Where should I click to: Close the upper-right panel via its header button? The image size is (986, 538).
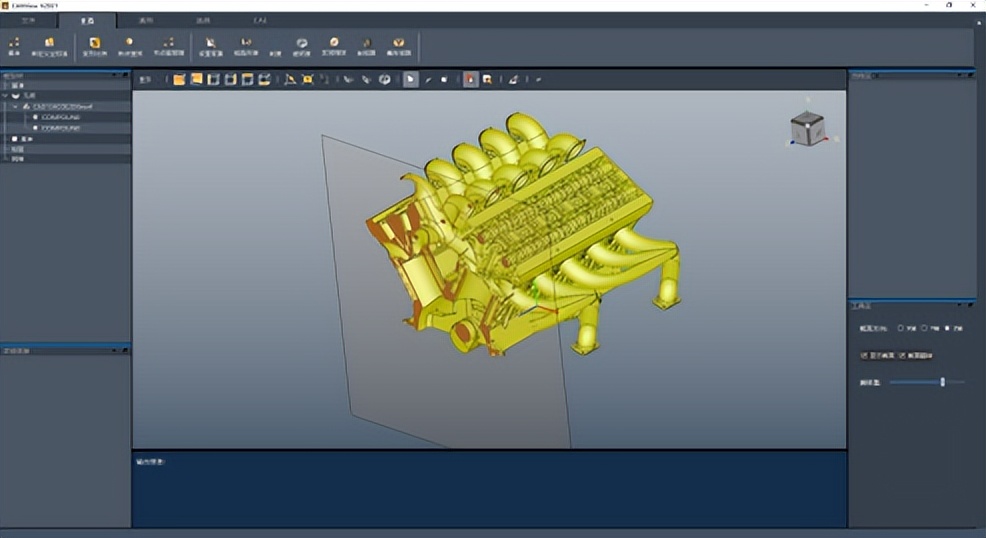(x=970, y=75)
